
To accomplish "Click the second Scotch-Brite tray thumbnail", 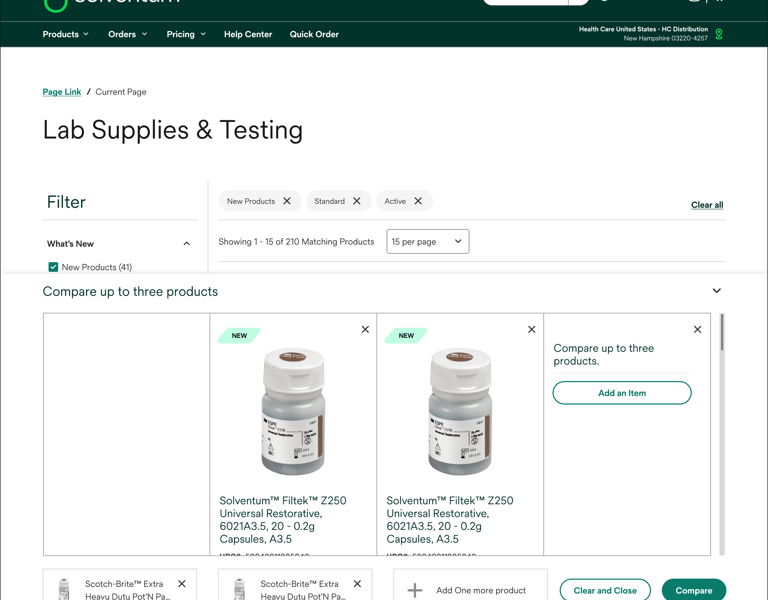I will (x=240, y=589).
